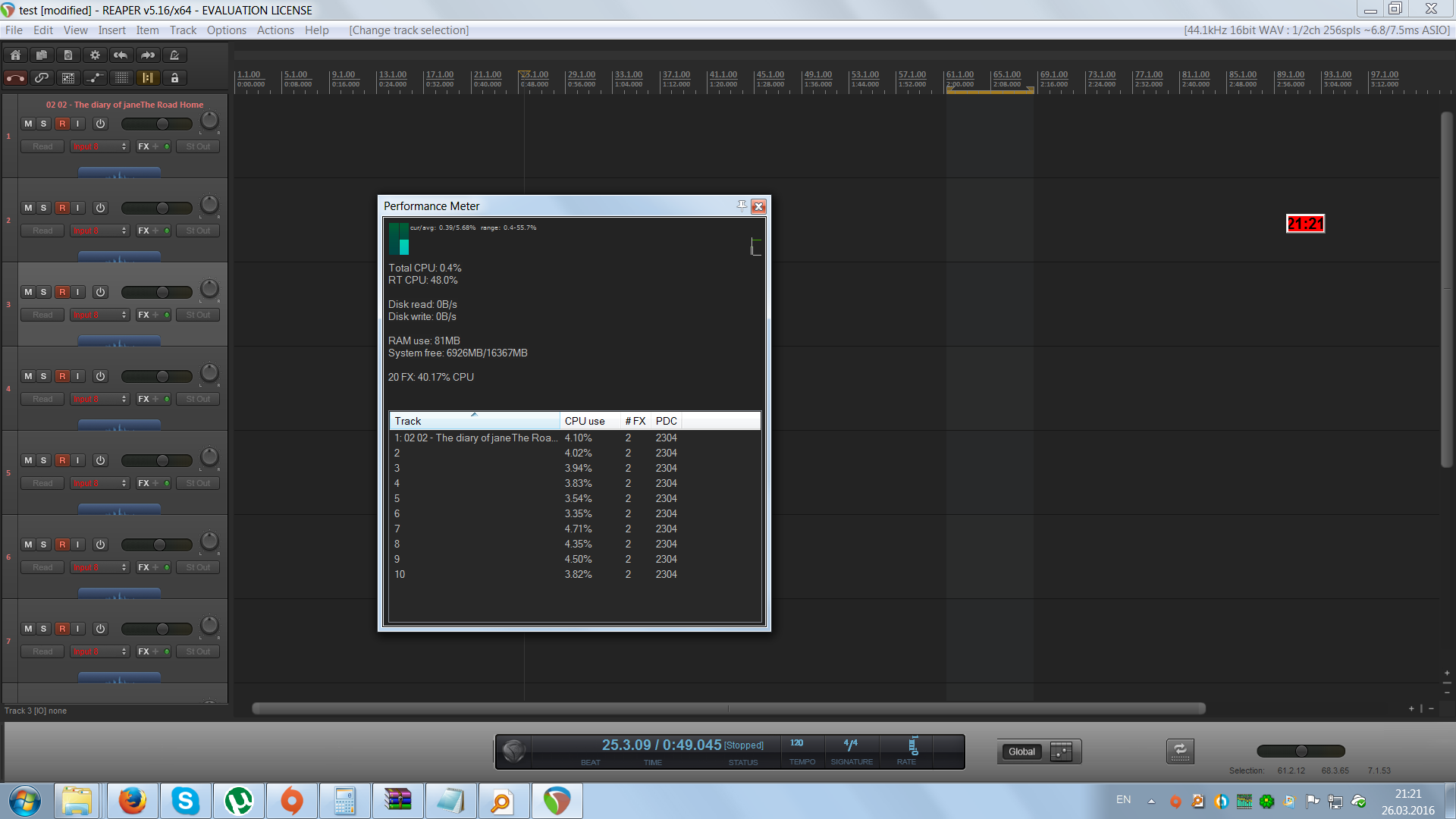Sort by the CPU use column header
The width and height of the screenshot is (1456, 819).
585,421
